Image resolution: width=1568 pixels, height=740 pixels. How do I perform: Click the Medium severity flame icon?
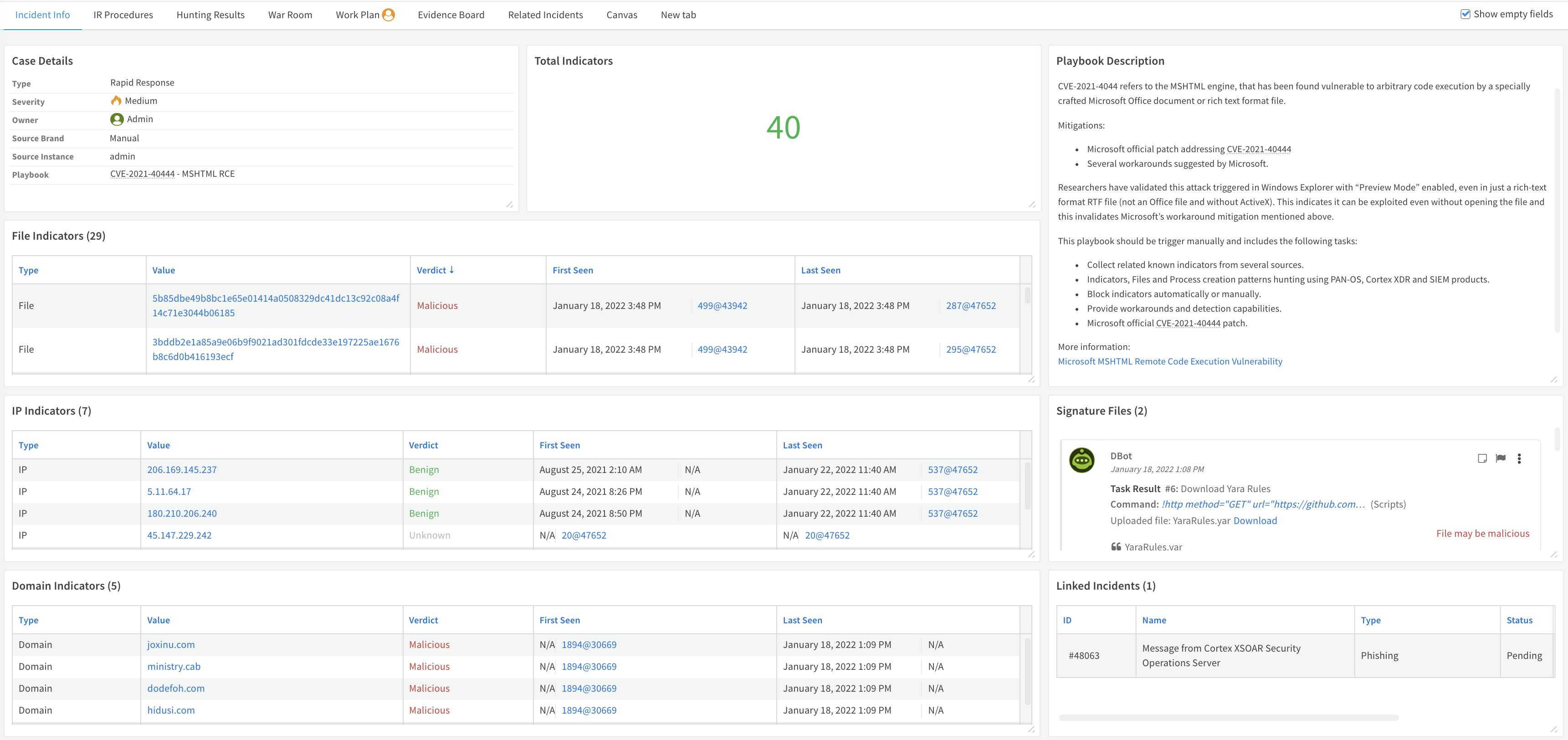116,101
